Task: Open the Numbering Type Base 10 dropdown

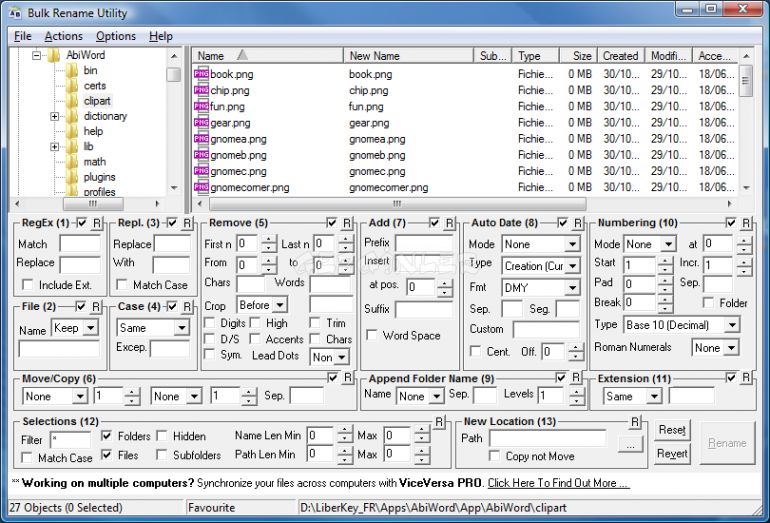Action: (x=732, y=325)
